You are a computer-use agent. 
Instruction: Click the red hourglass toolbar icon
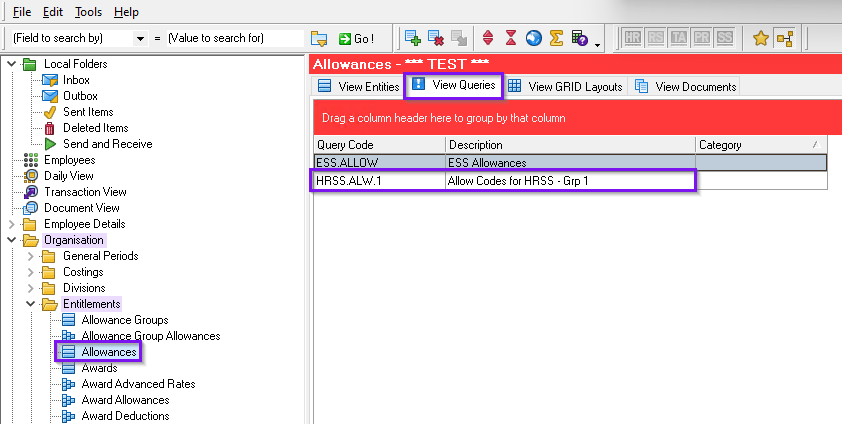[510, 38]
